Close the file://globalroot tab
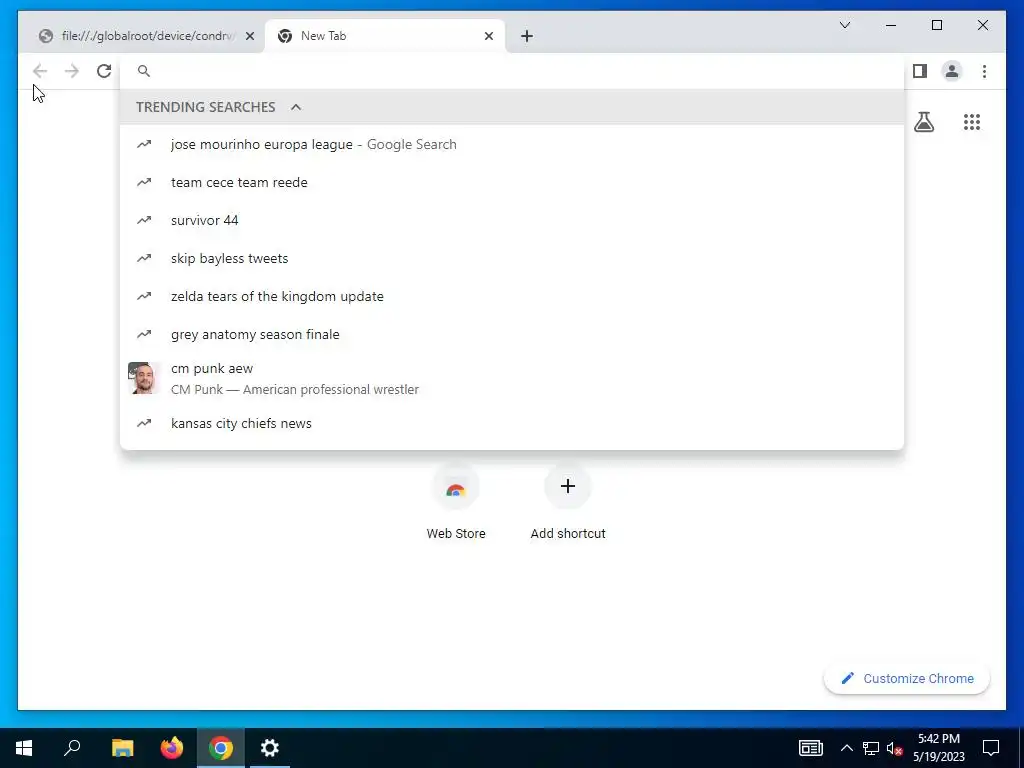 [x=249, y=37]
